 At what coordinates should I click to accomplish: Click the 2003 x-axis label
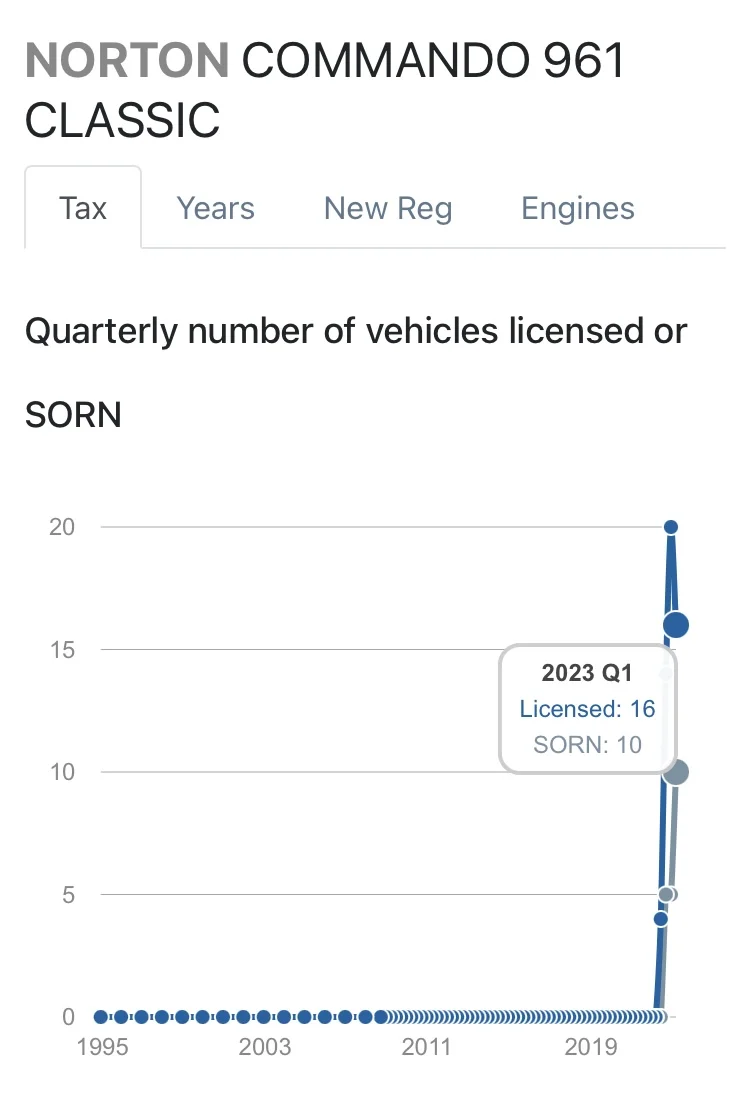(264, 1048)
